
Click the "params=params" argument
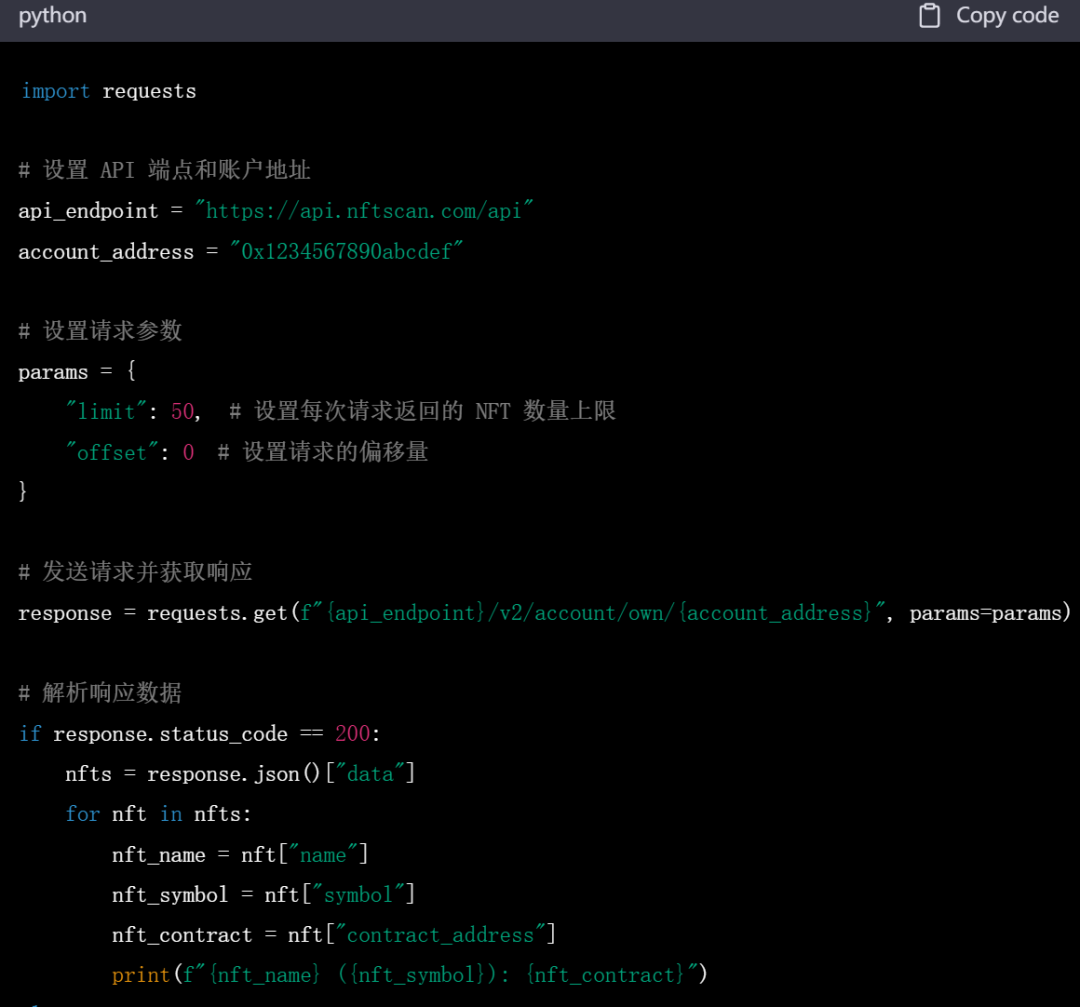pos(985,613)
